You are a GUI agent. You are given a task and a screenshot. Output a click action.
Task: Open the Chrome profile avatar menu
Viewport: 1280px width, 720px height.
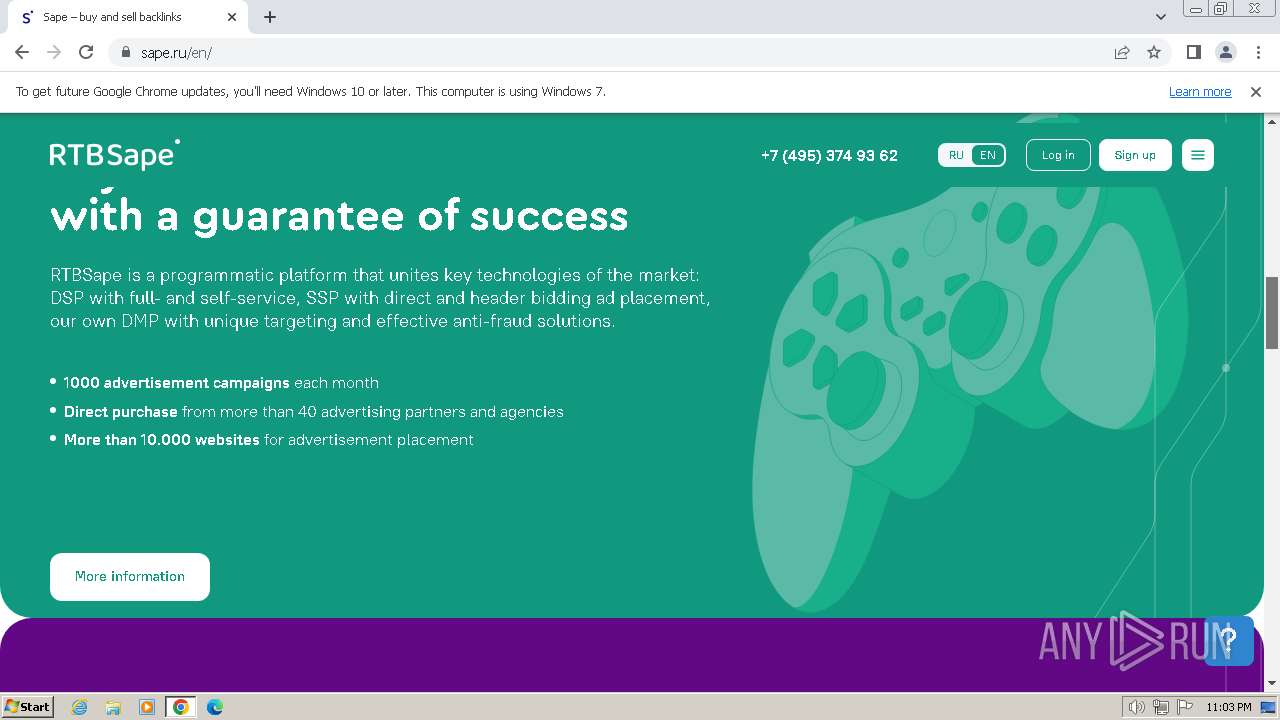pos(1225,52)
